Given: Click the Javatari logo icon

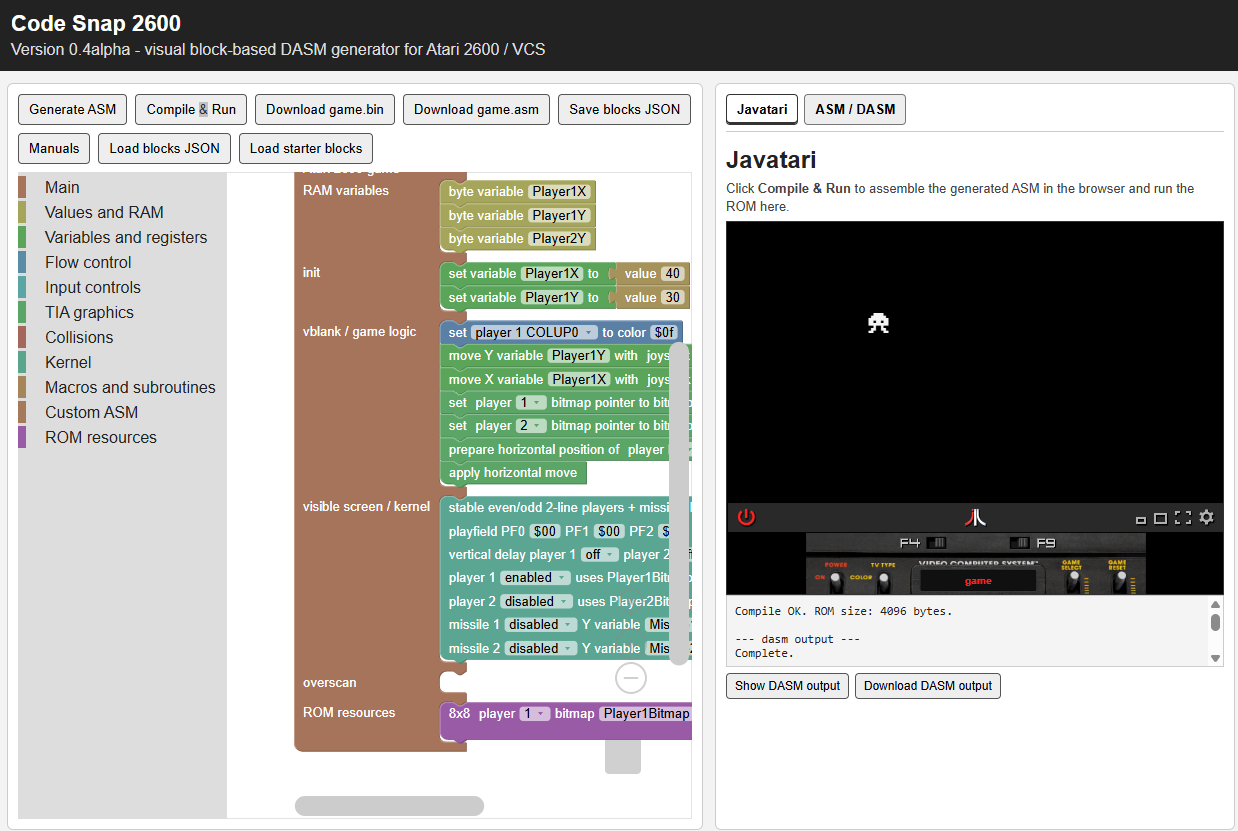Looking at the screenshot, I should coord(975,517).
